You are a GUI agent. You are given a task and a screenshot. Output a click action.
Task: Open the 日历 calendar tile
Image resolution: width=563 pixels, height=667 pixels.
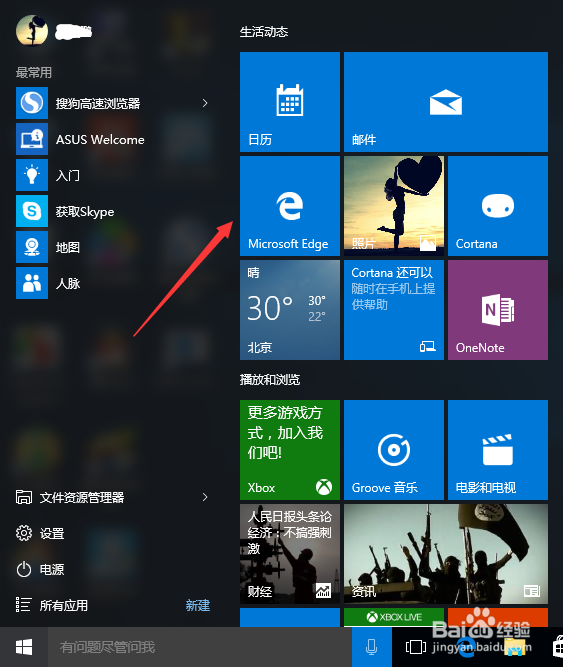[290, 102]
